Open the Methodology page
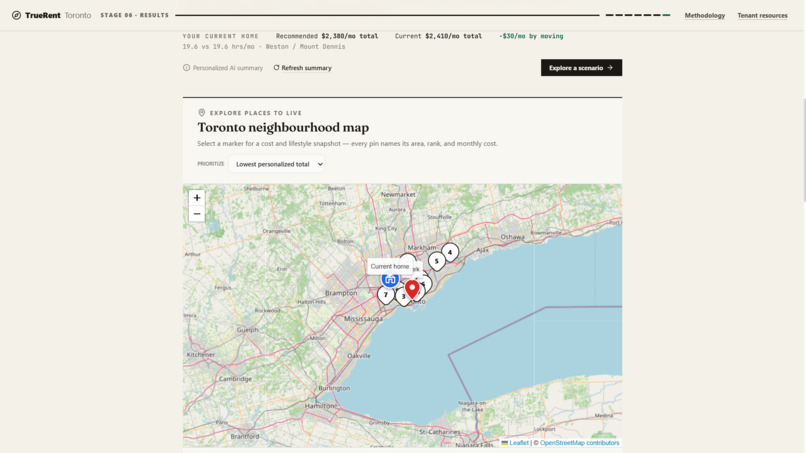Viewport: 806px width, 453px height. (704, 15)
